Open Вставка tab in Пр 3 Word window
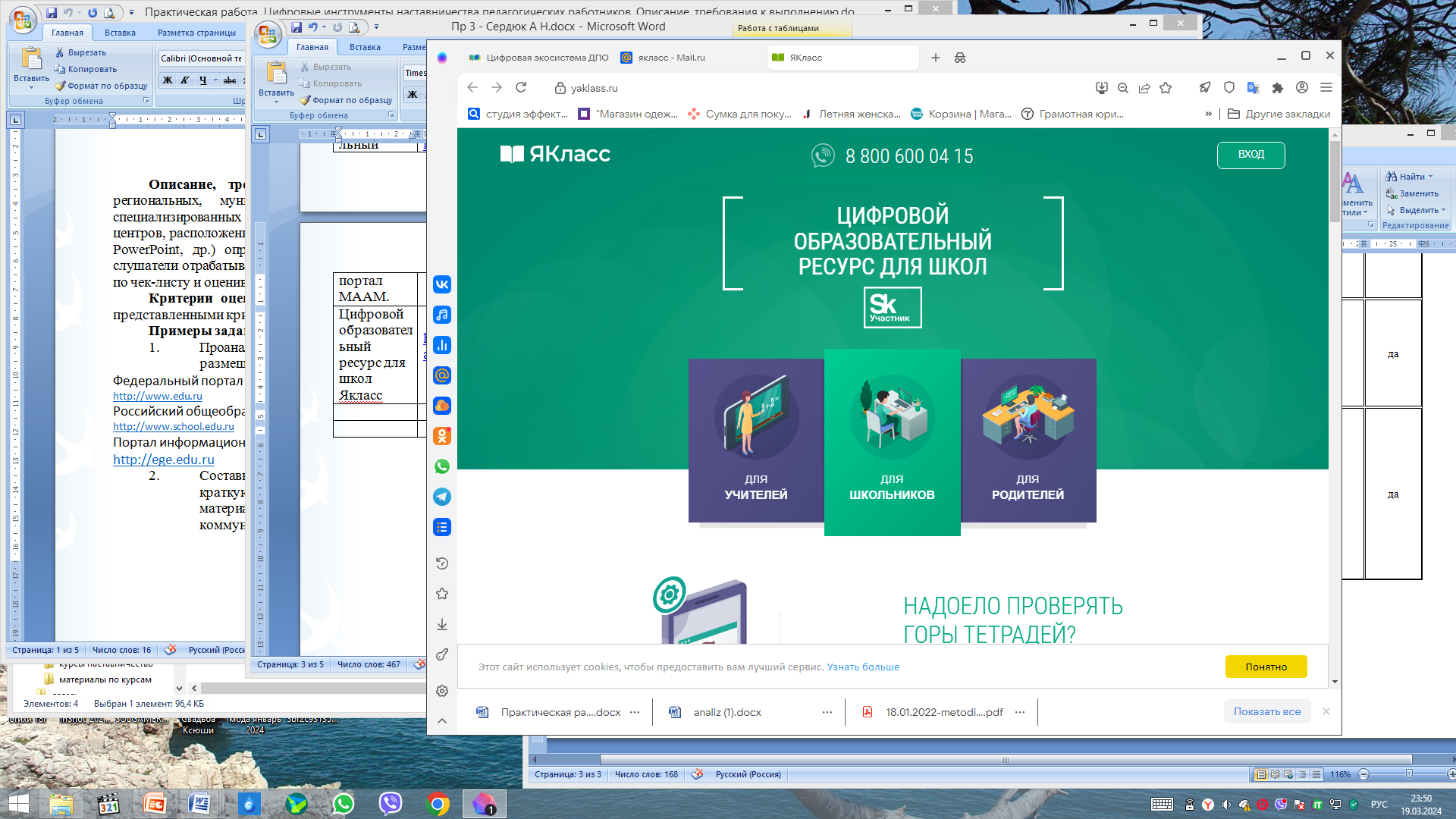 (x=365, y=47)
